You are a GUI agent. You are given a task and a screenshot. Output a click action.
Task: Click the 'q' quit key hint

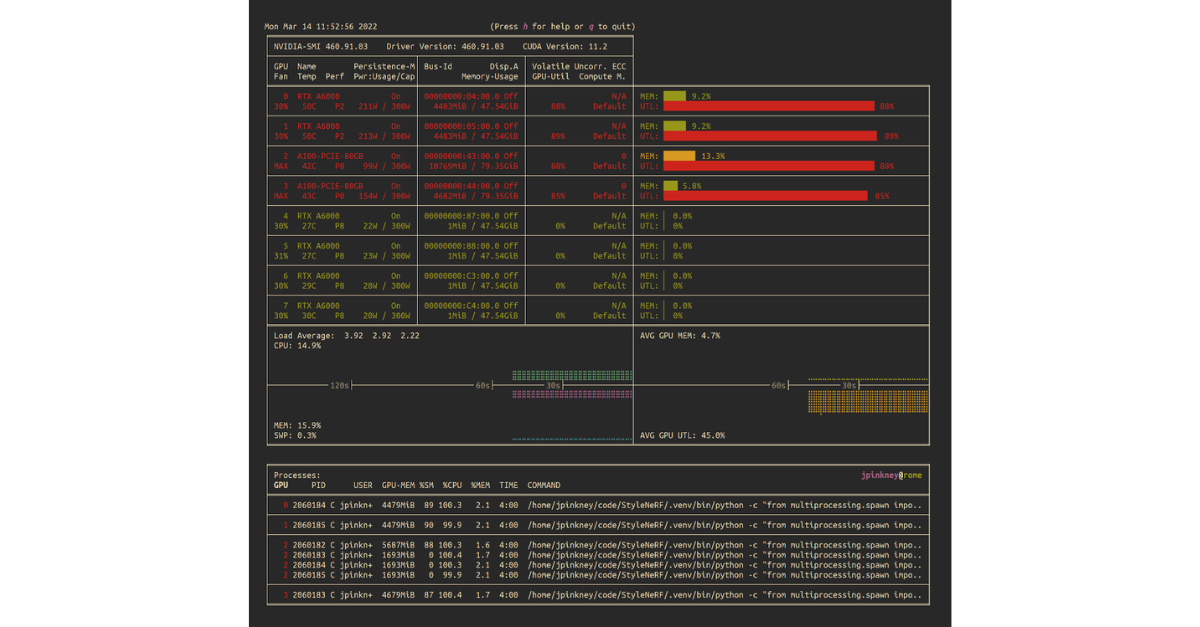[x=588, y=26]
